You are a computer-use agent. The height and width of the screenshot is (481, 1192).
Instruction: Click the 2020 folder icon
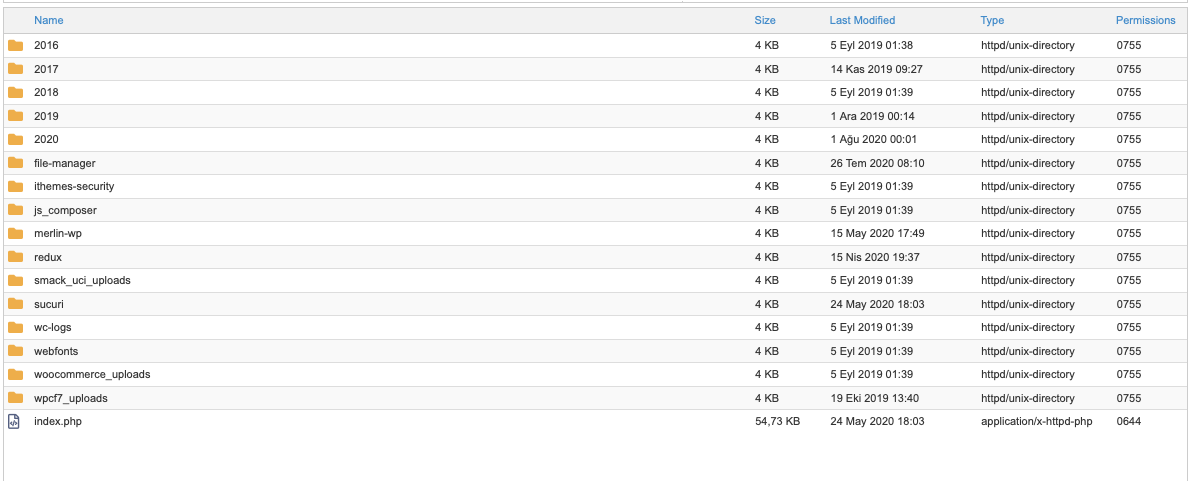(x=15, y=140)
